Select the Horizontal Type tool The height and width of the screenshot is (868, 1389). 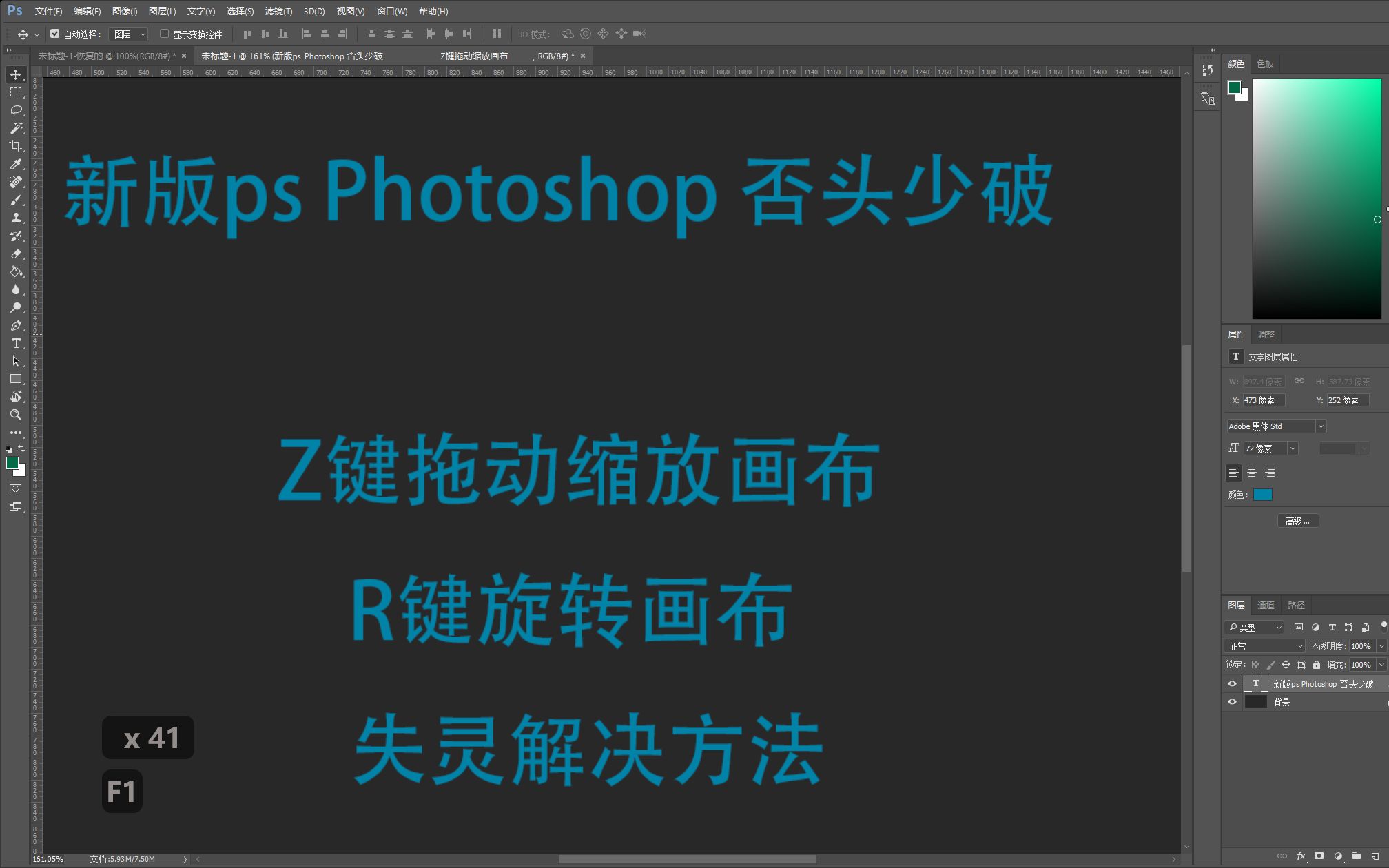(16, 343)
